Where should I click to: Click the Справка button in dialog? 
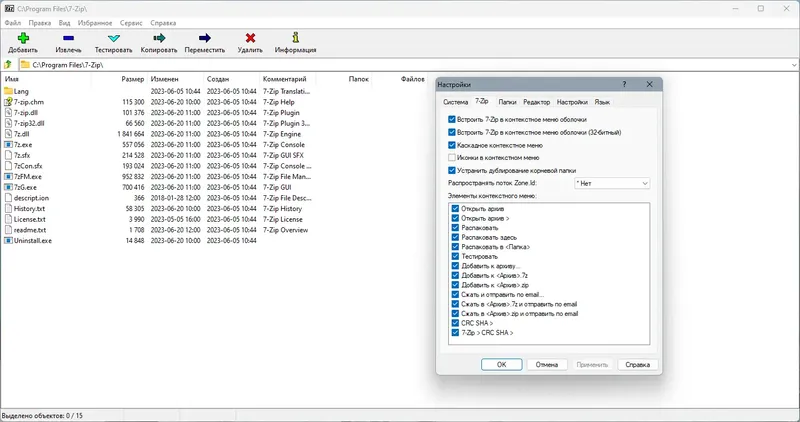click(x=638, y=364)
